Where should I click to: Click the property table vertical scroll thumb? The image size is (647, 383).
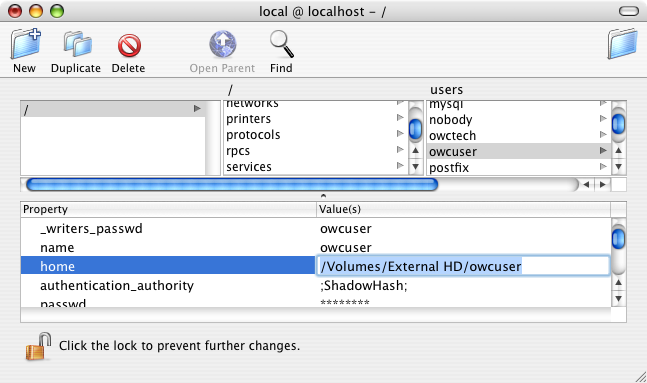[618, 239]
